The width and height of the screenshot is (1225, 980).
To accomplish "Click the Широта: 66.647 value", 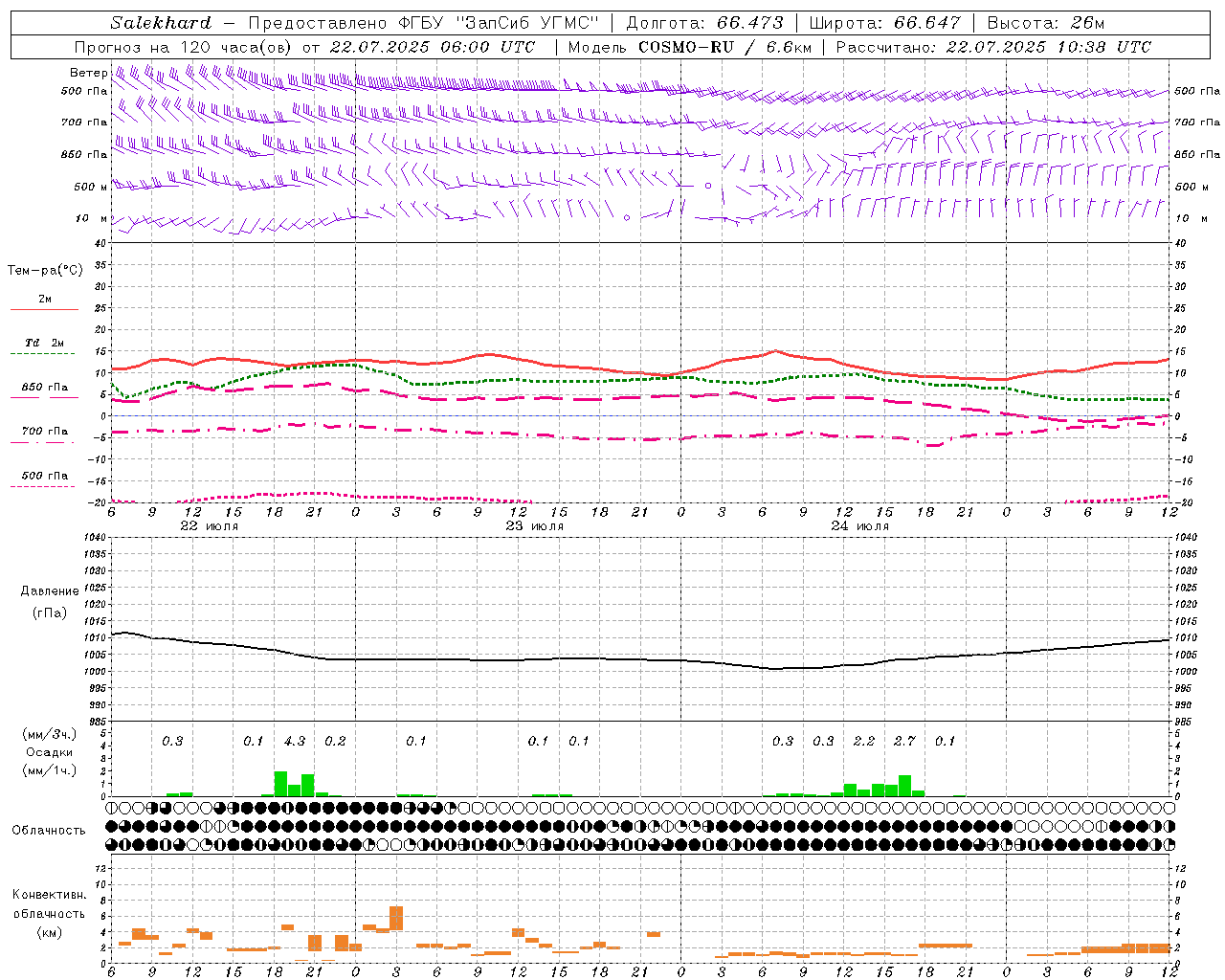I will pyautogui.click(x=885, y=23).
